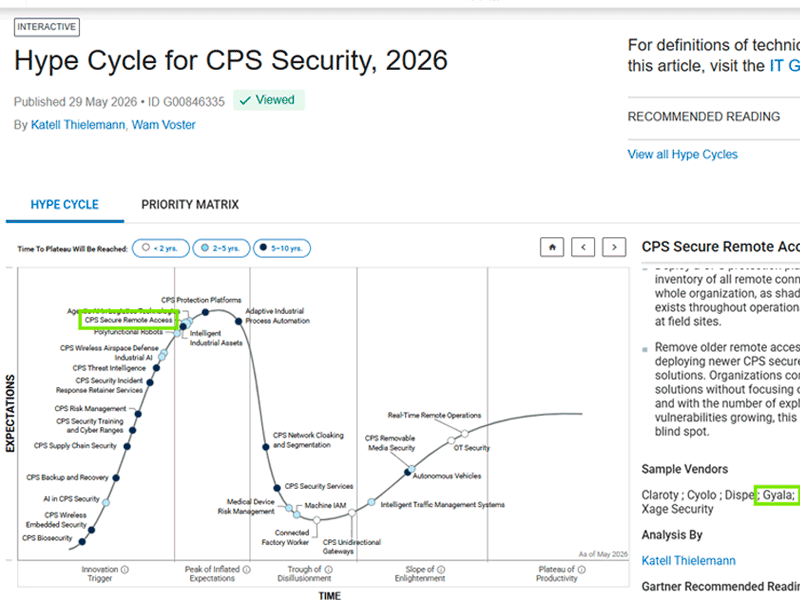This screenshot has height=600, width=800.
Task: Toggle the less than 2 yrs filter
Action: coord(161,248)
